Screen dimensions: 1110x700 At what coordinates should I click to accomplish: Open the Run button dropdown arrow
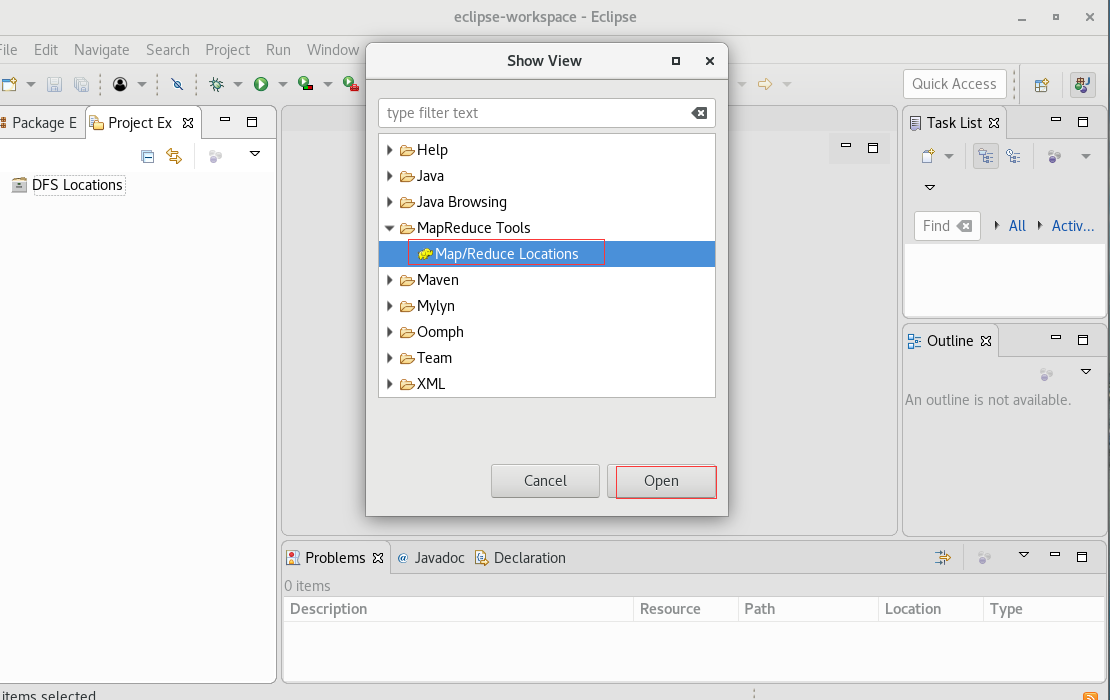click(x=282, y=84)
